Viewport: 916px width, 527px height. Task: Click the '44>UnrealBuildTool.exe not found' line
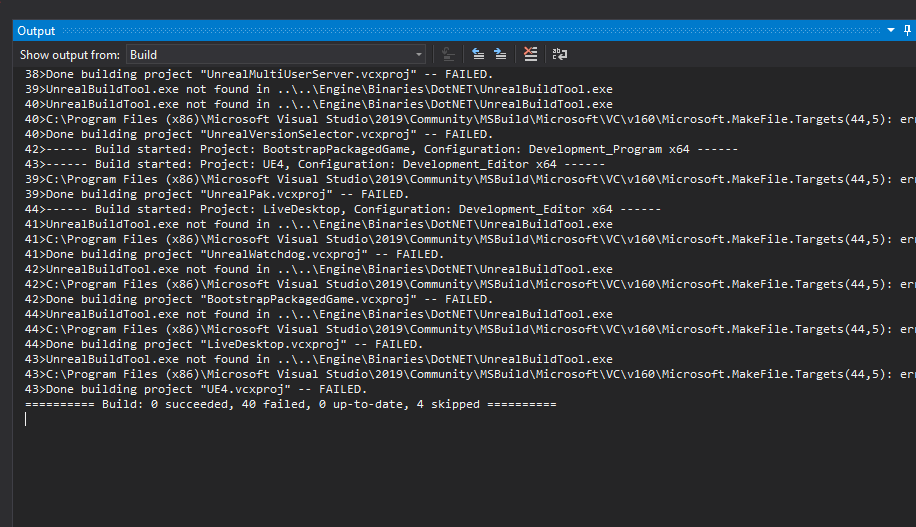319,314
